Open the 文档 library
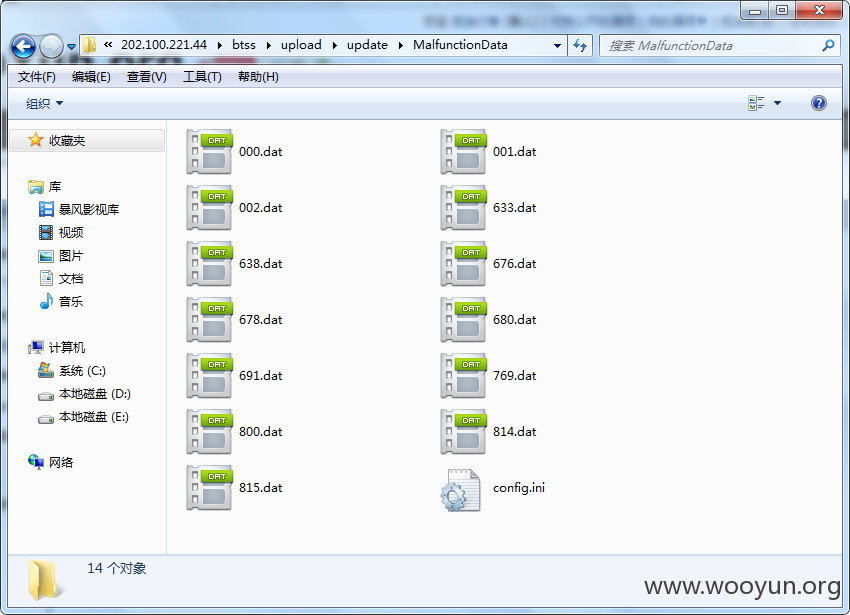This screenshot has width=850, height=615. click(x=61, y=278)
